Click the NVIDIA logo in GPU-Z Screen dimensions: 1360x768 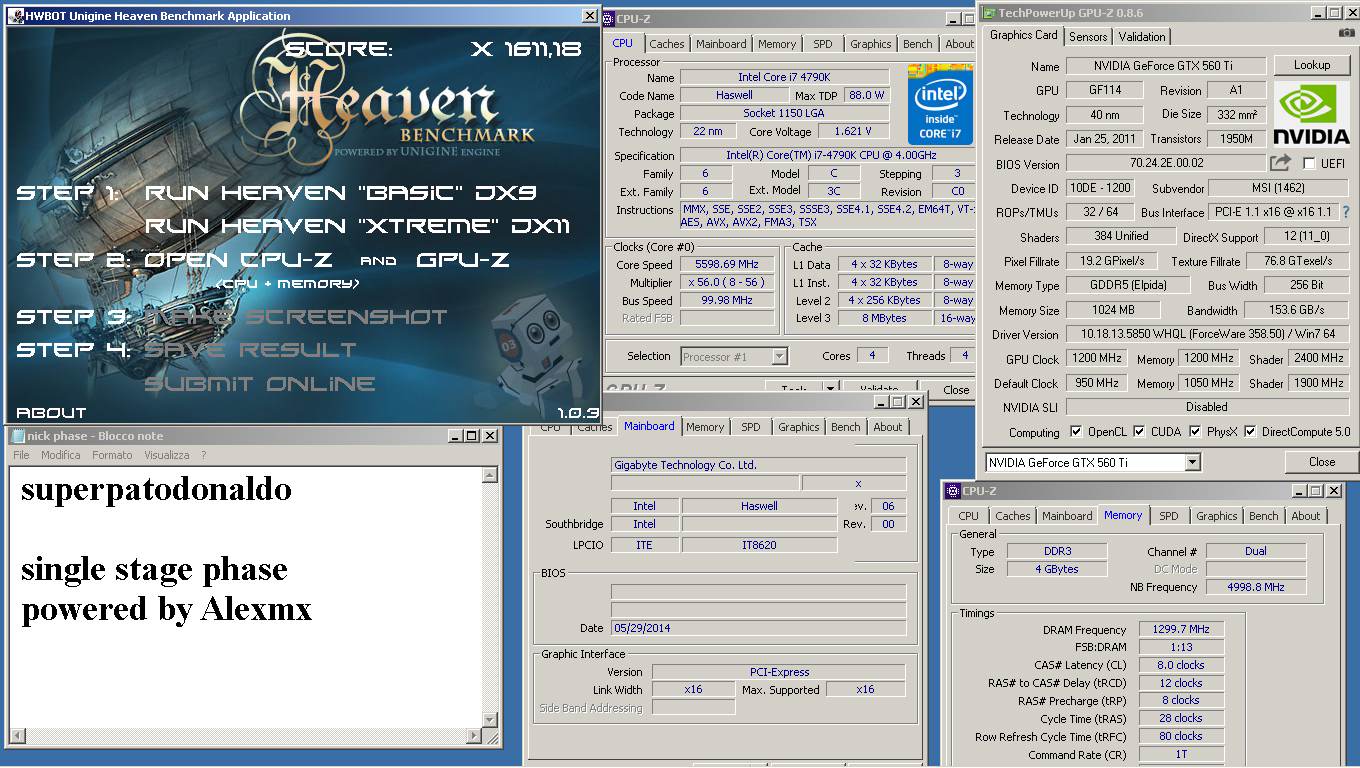pyautogui.click(x=1312, y=114)
